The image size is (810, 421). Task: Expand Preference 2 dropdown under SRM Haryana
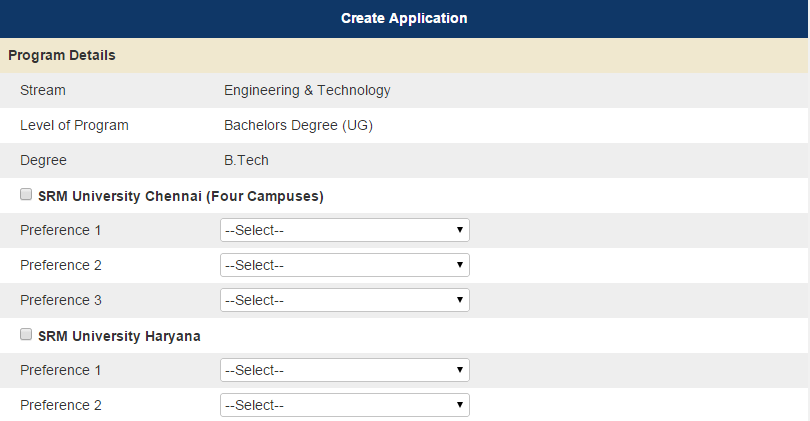[344, 405]
